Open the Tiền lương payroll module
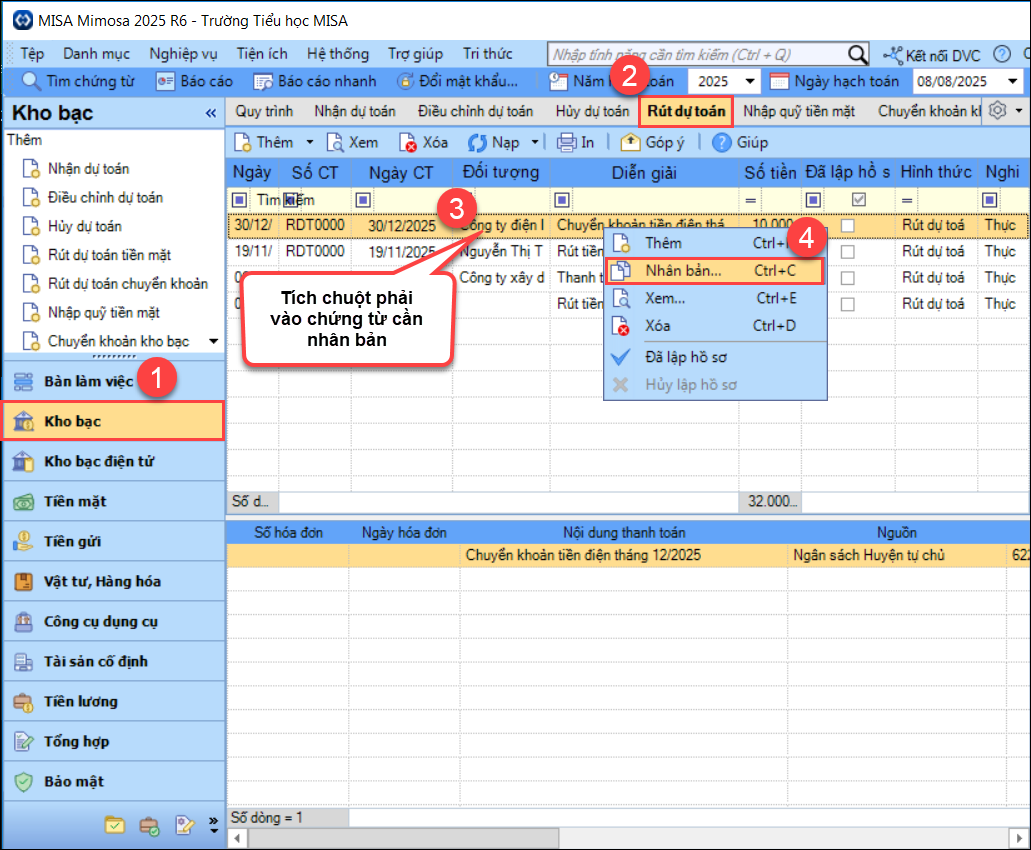 pos(114,702)
